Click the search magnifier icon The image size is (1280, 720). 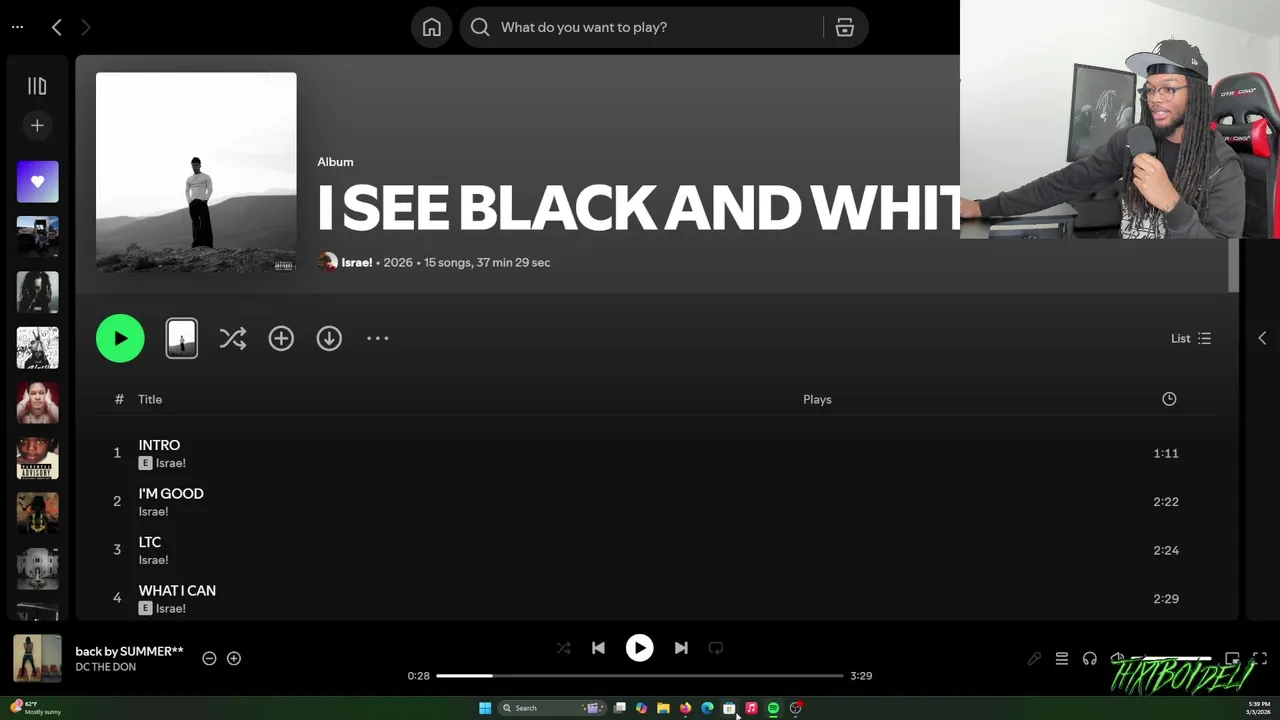point(480,27)
